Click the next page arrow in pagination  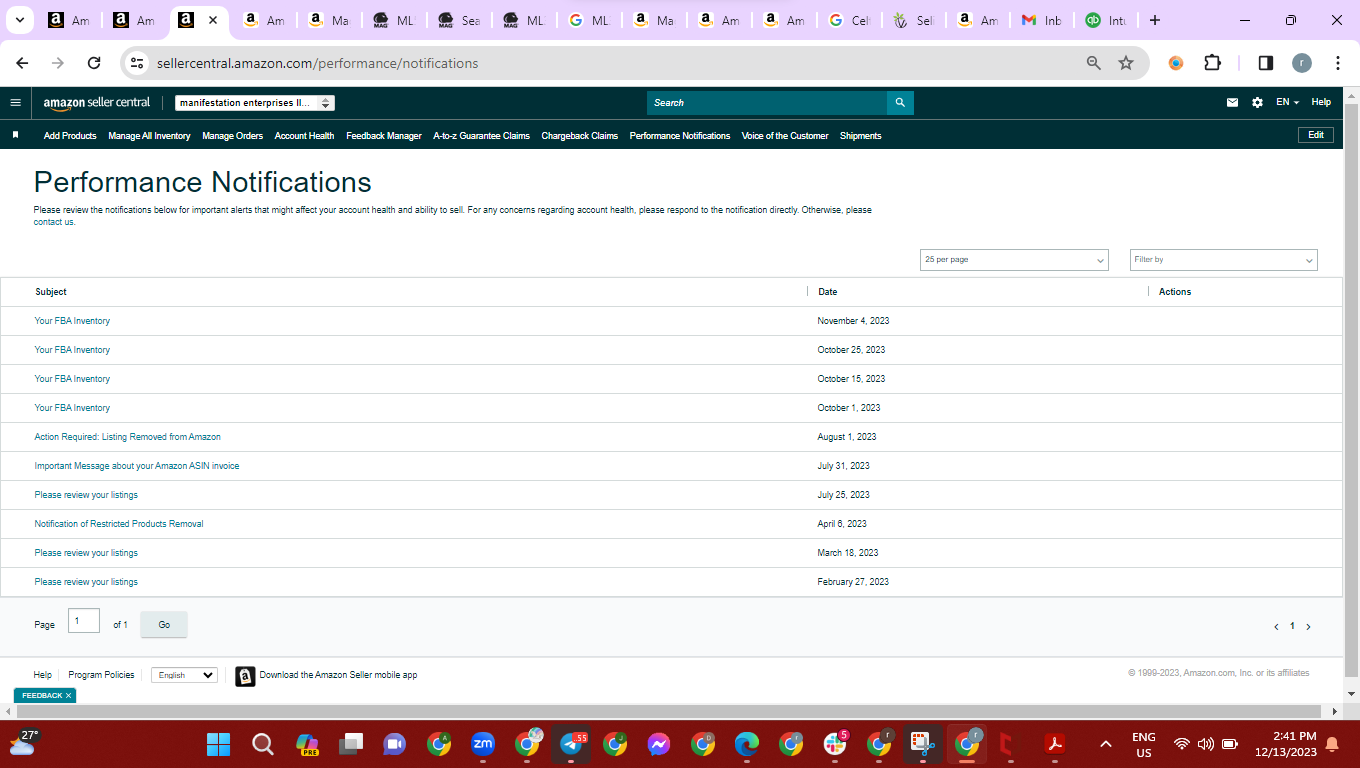coord(1308,627)
